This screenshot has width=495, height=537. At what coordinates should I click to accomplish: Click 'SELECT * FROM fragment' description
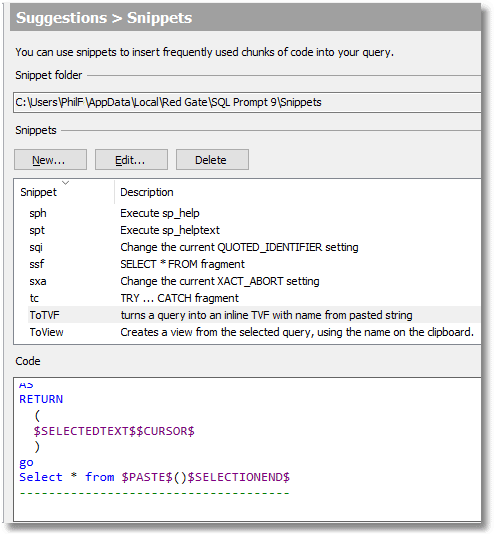pos(182,264)
